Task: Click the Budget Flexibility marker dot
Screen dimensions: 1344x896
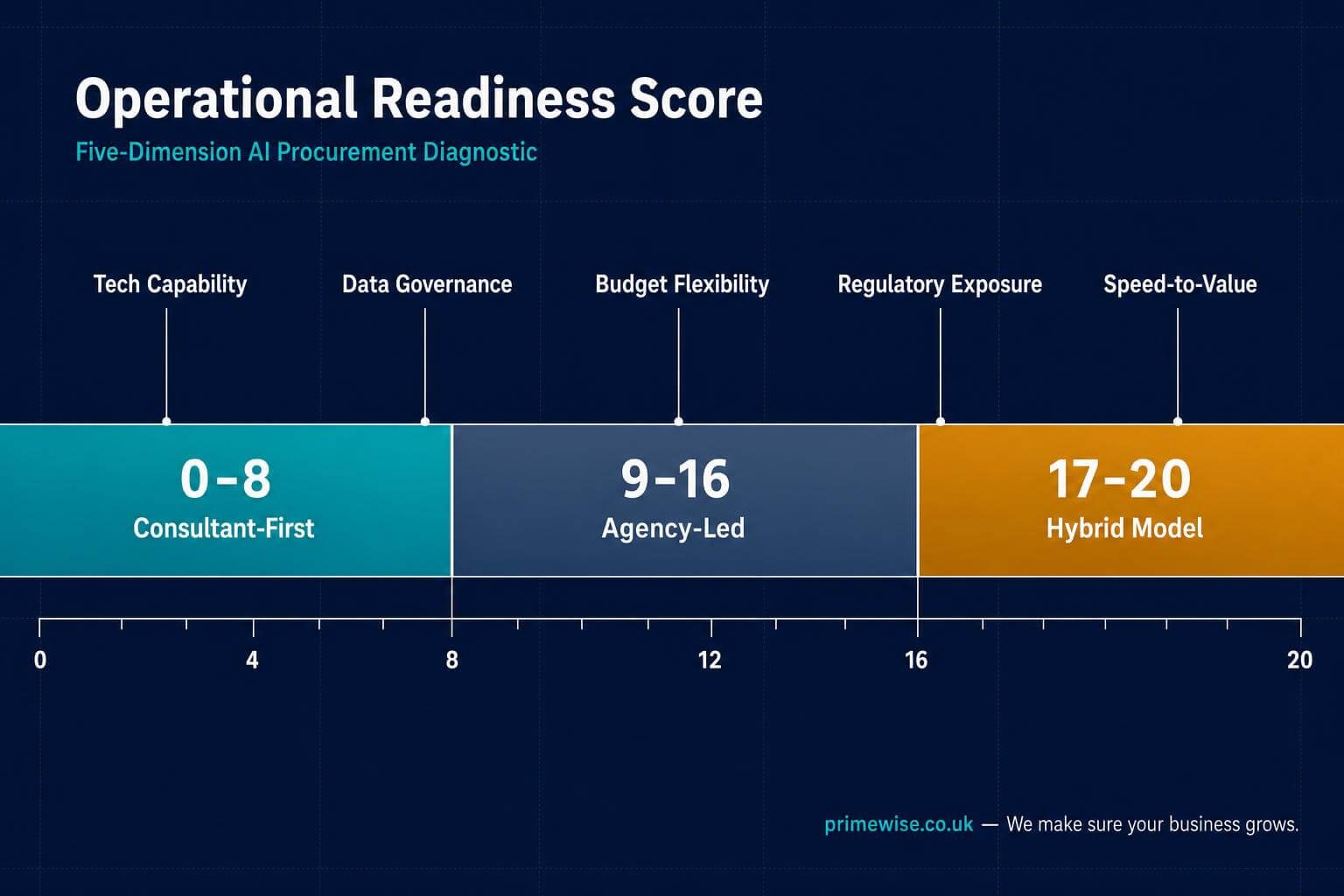Action: tap(679, 422)
